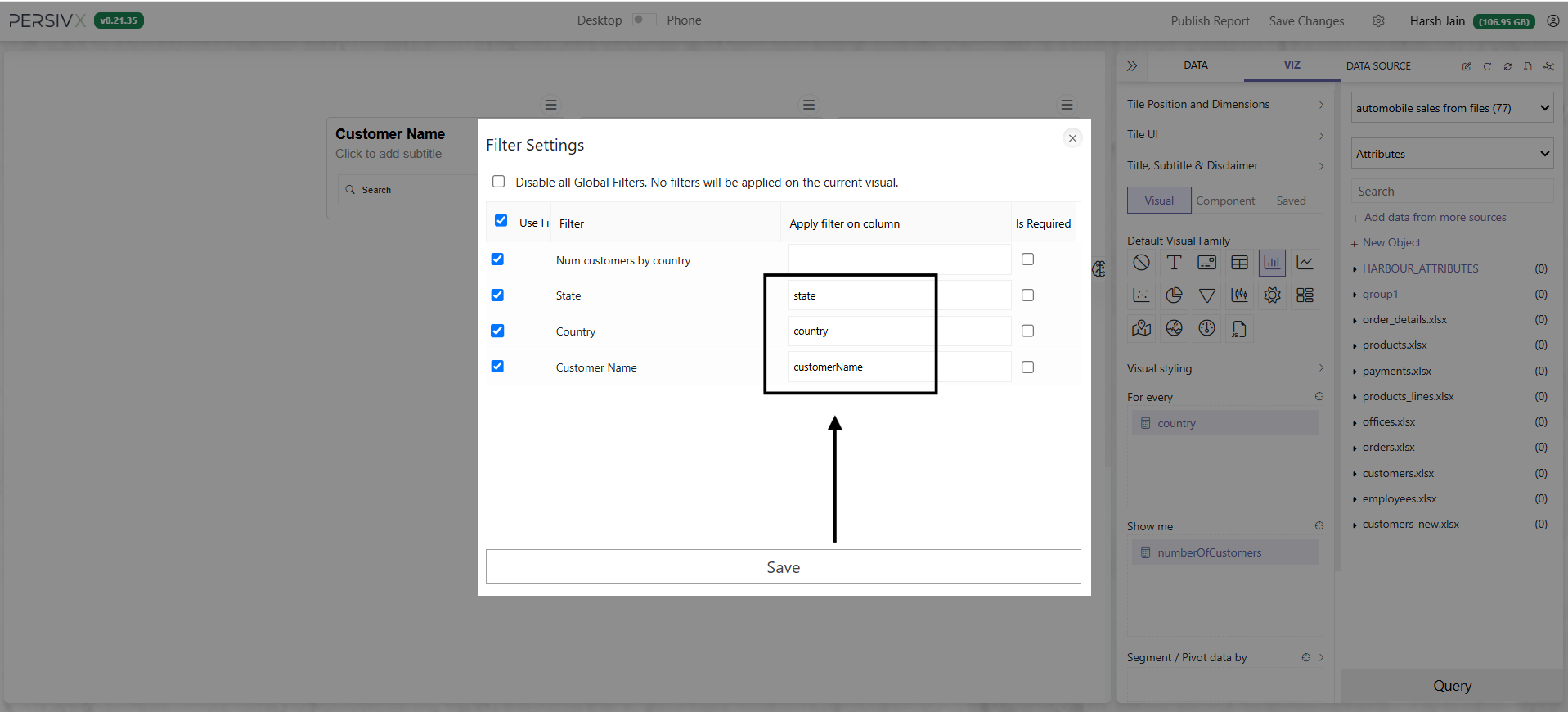
Task: Expand the HARBOUR_ATTRIBUTES tree node
Action: [x=1355, y=269]
